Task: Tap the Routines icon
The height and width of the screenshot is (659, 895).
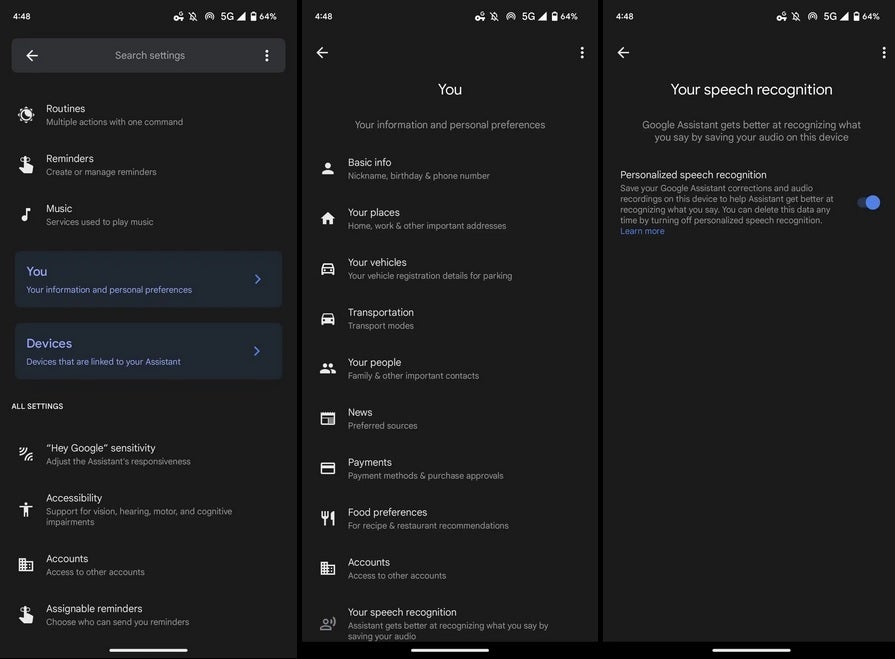Action: tap(26, 115)
